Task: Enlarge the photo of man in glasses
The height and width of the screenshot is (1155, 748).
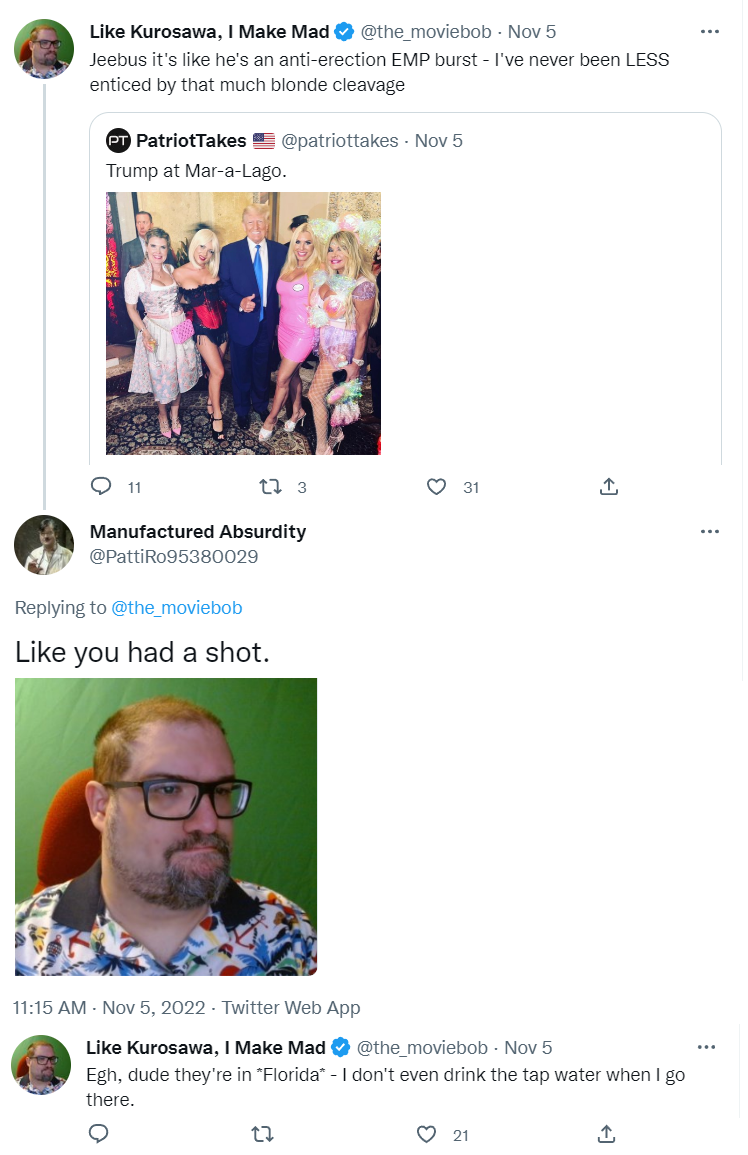Action: (166, 826)
